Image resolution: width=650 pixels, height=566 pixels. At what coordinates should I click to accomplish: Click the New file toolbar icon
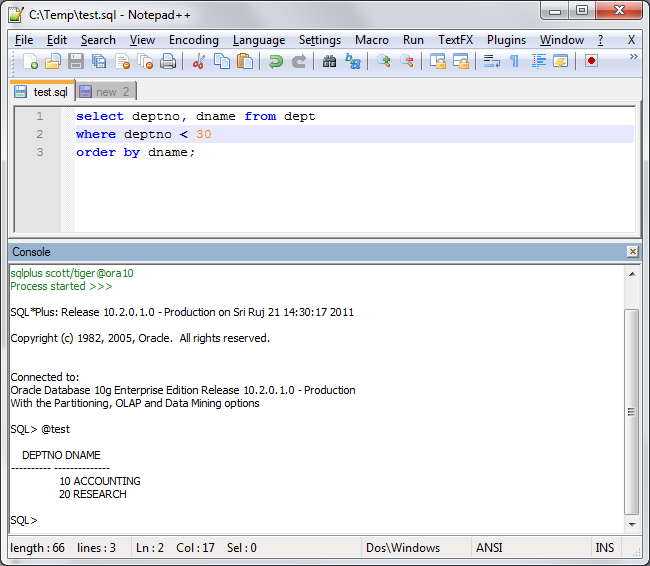30,62
